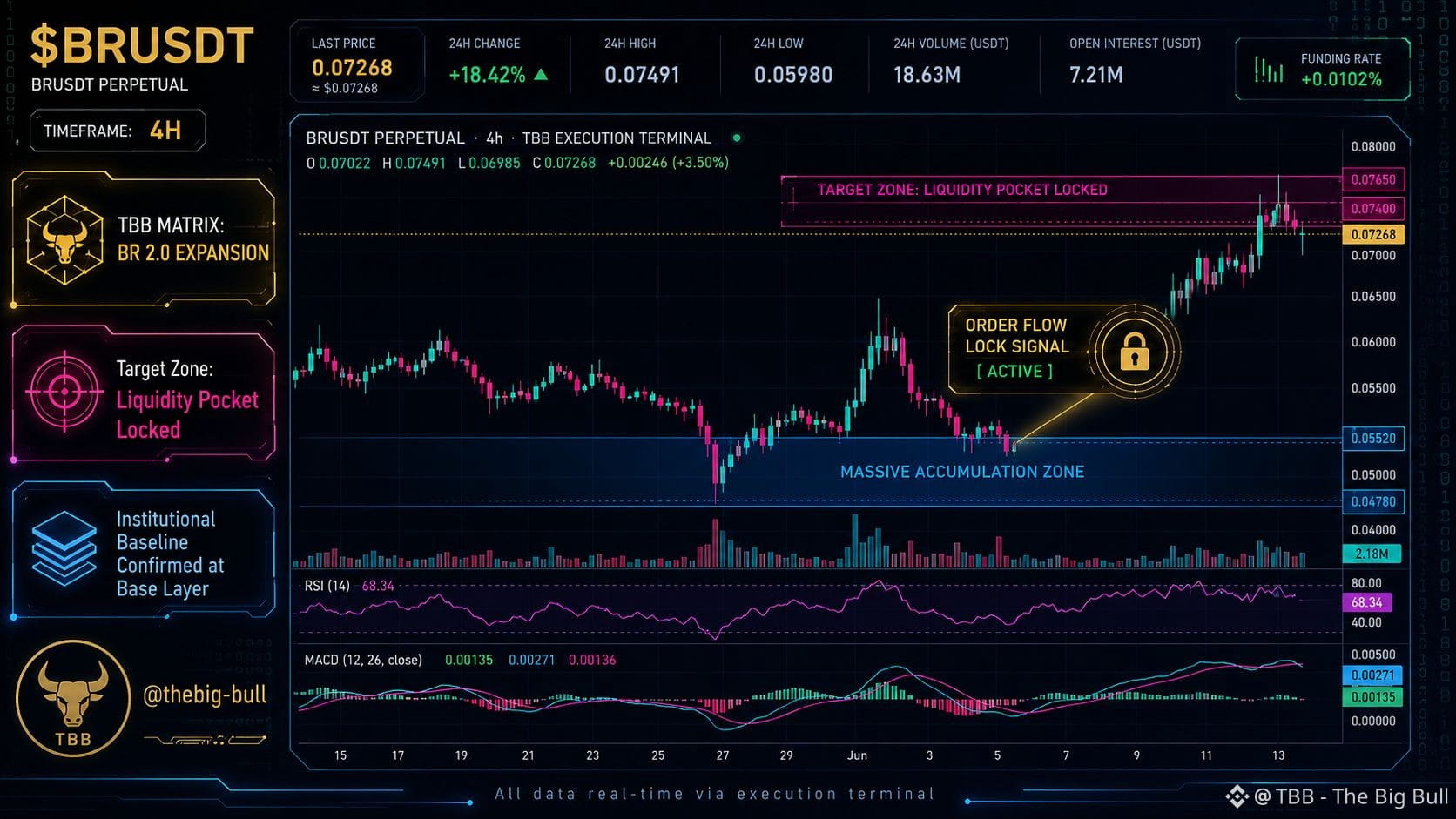Click the magenta 68.34 RSI axis tag

pos(1366,602)
